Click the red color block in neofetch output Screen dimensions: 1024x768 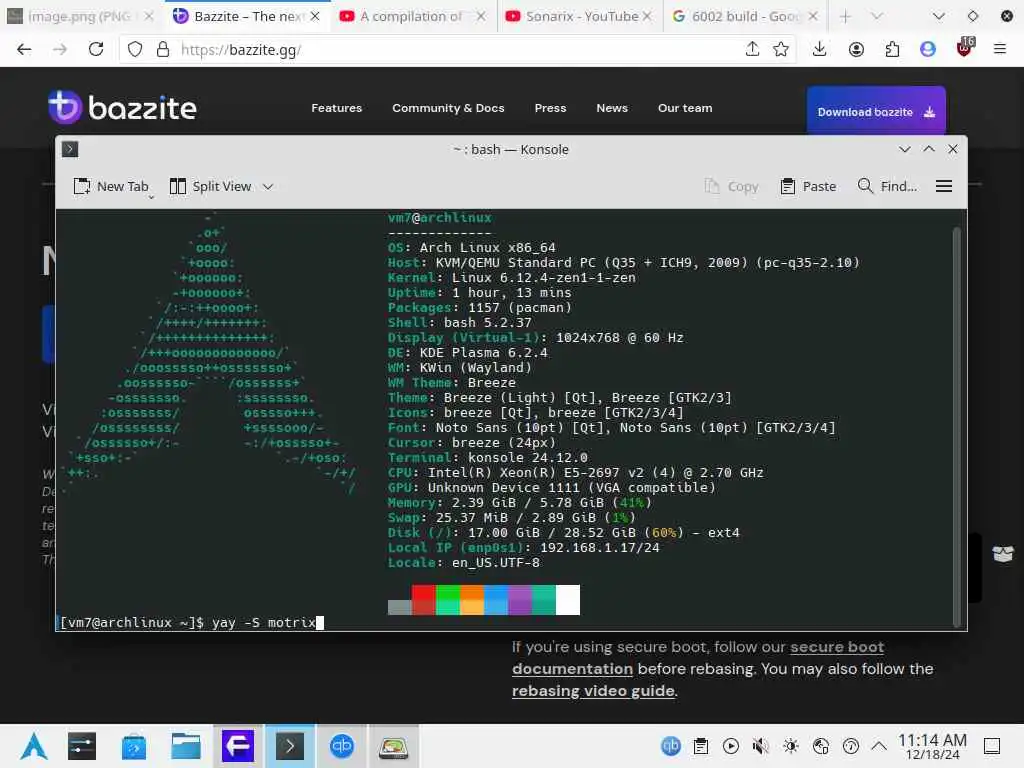pos(424,600)
